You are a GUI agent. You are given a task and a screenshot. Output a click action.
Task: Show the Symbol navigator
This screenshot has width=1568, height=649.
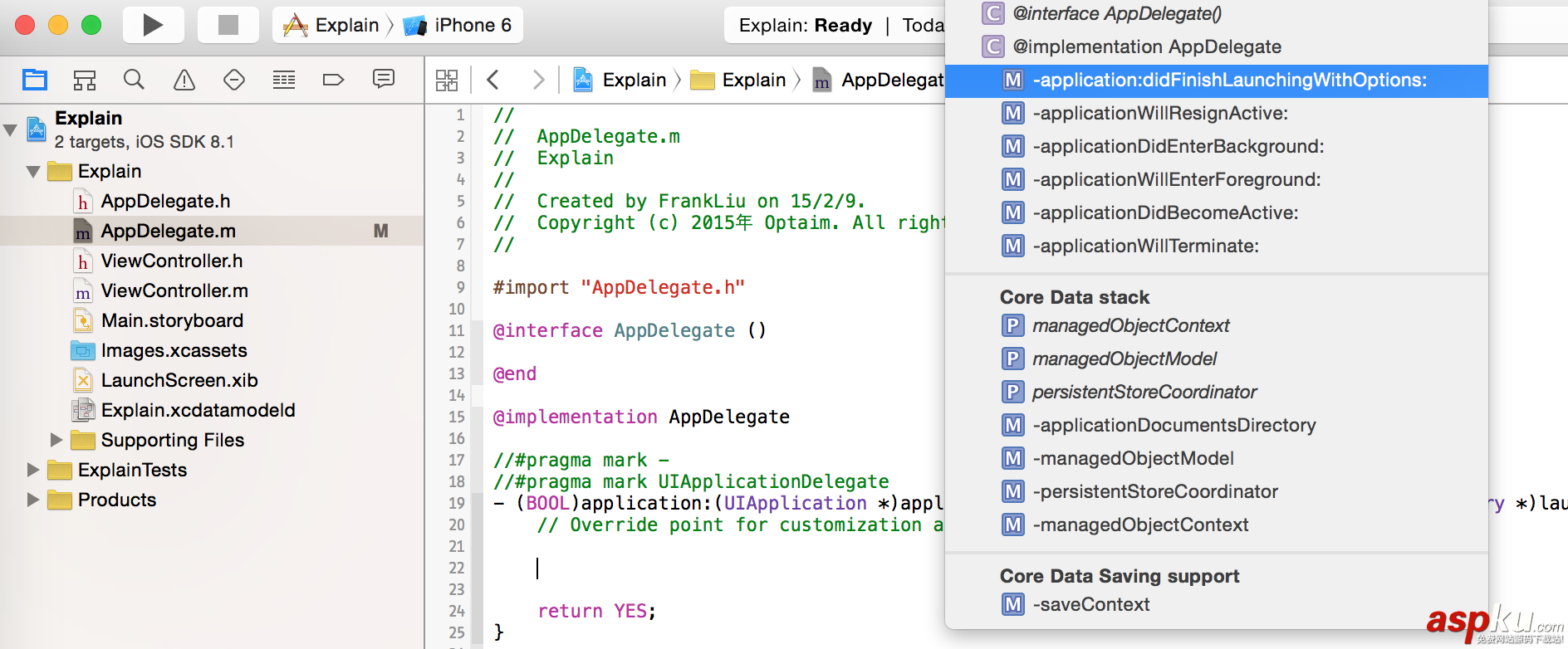(84, 80)
